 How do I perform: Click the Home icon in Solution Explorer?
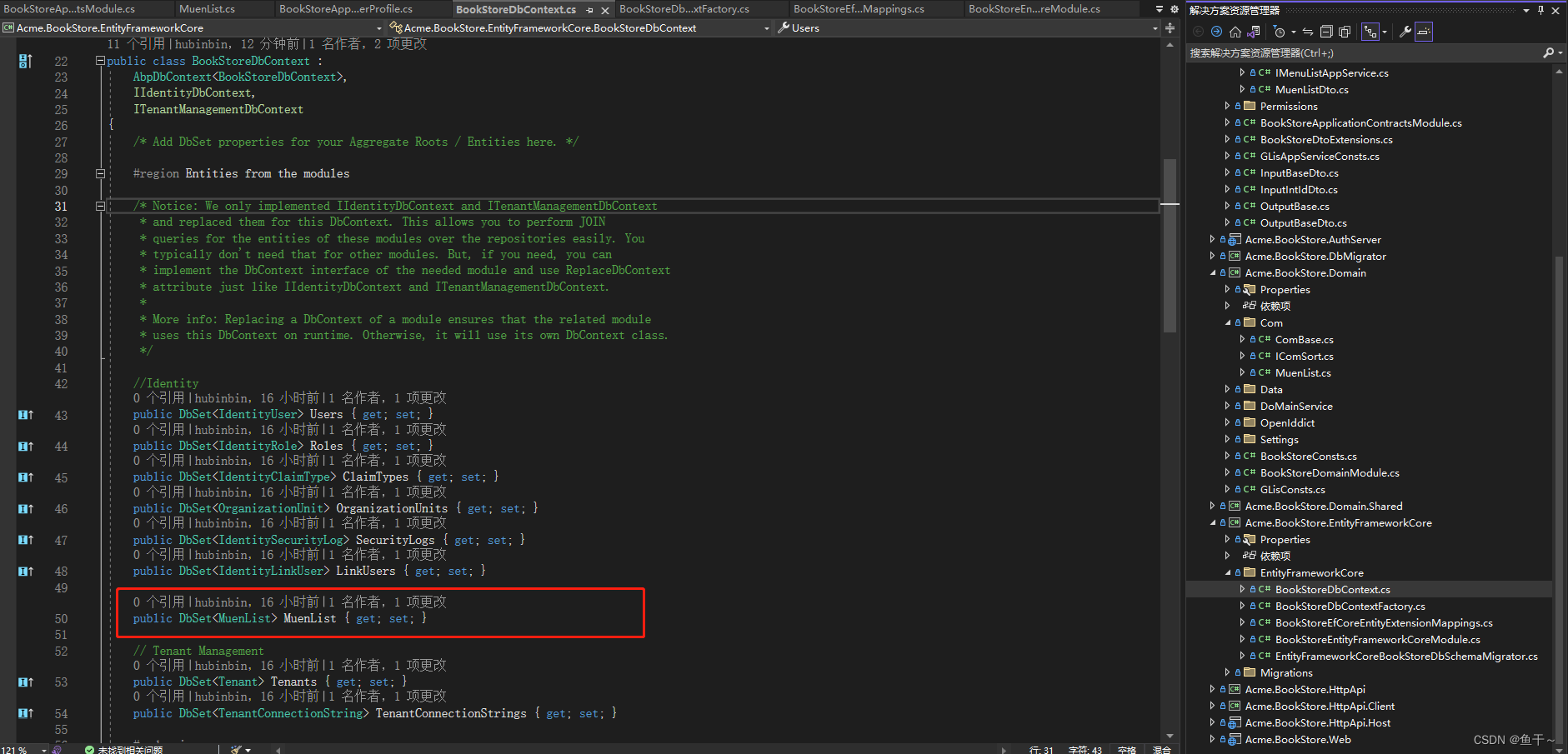[1235, 32]
